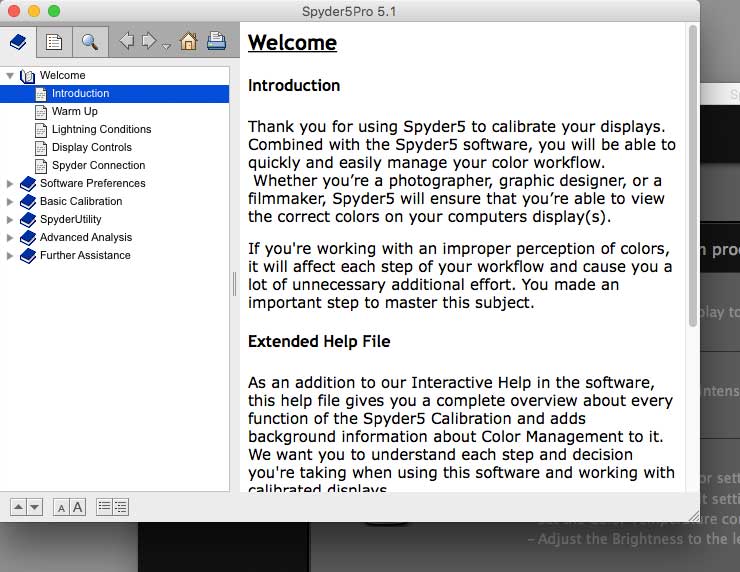The height and width of the screenshot is (572, 740).
Task: Expand the Further Assistance chapter
Action: (x=9, y=255)
